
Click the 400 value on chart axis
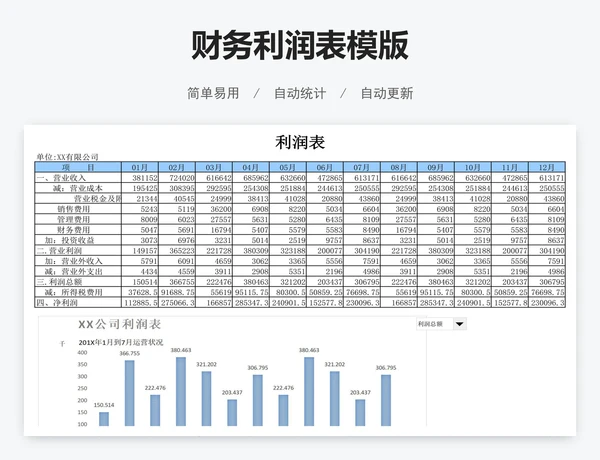(82, 352)
